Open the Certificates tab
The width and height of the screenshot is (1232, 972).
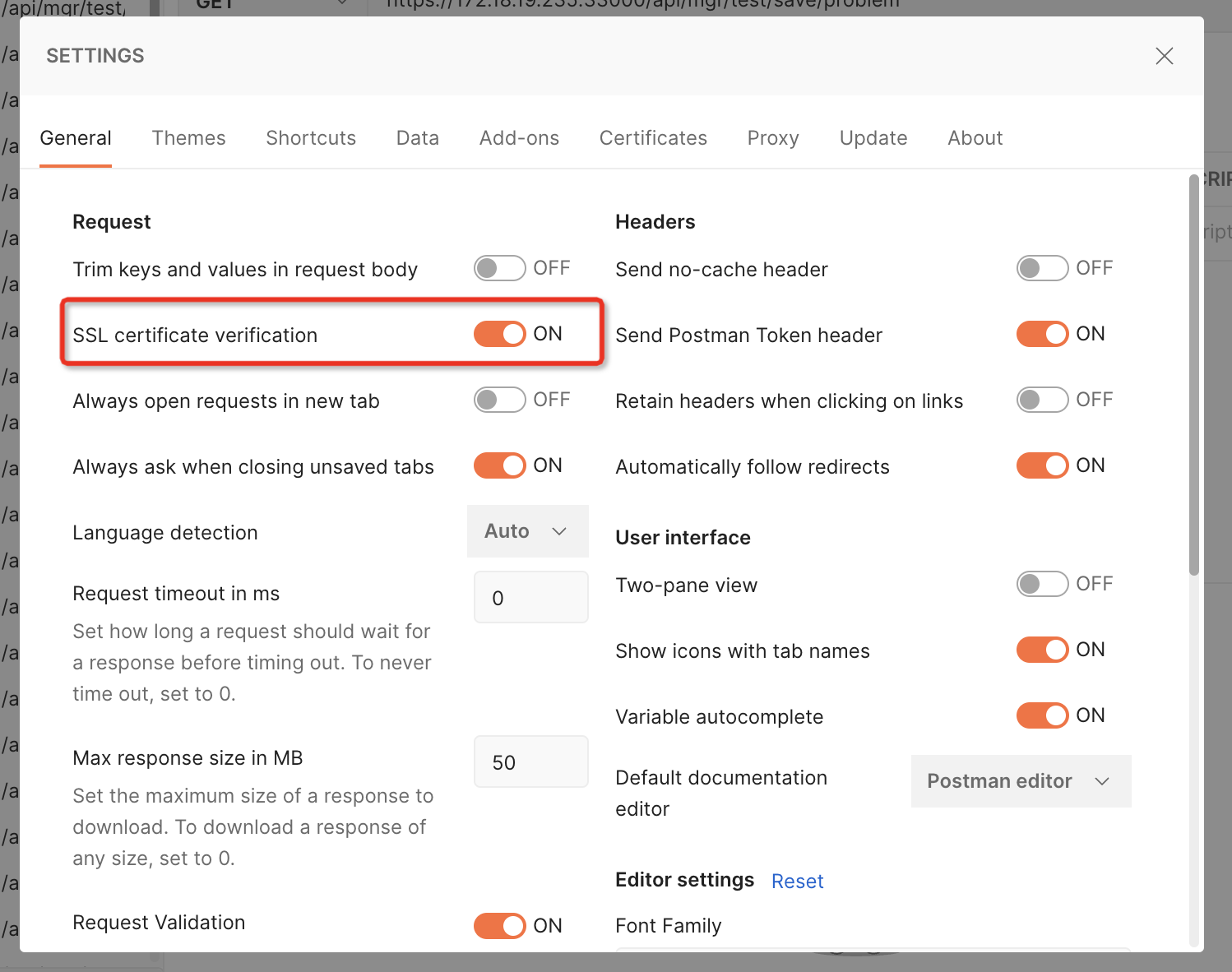click(x=653, y=138)
